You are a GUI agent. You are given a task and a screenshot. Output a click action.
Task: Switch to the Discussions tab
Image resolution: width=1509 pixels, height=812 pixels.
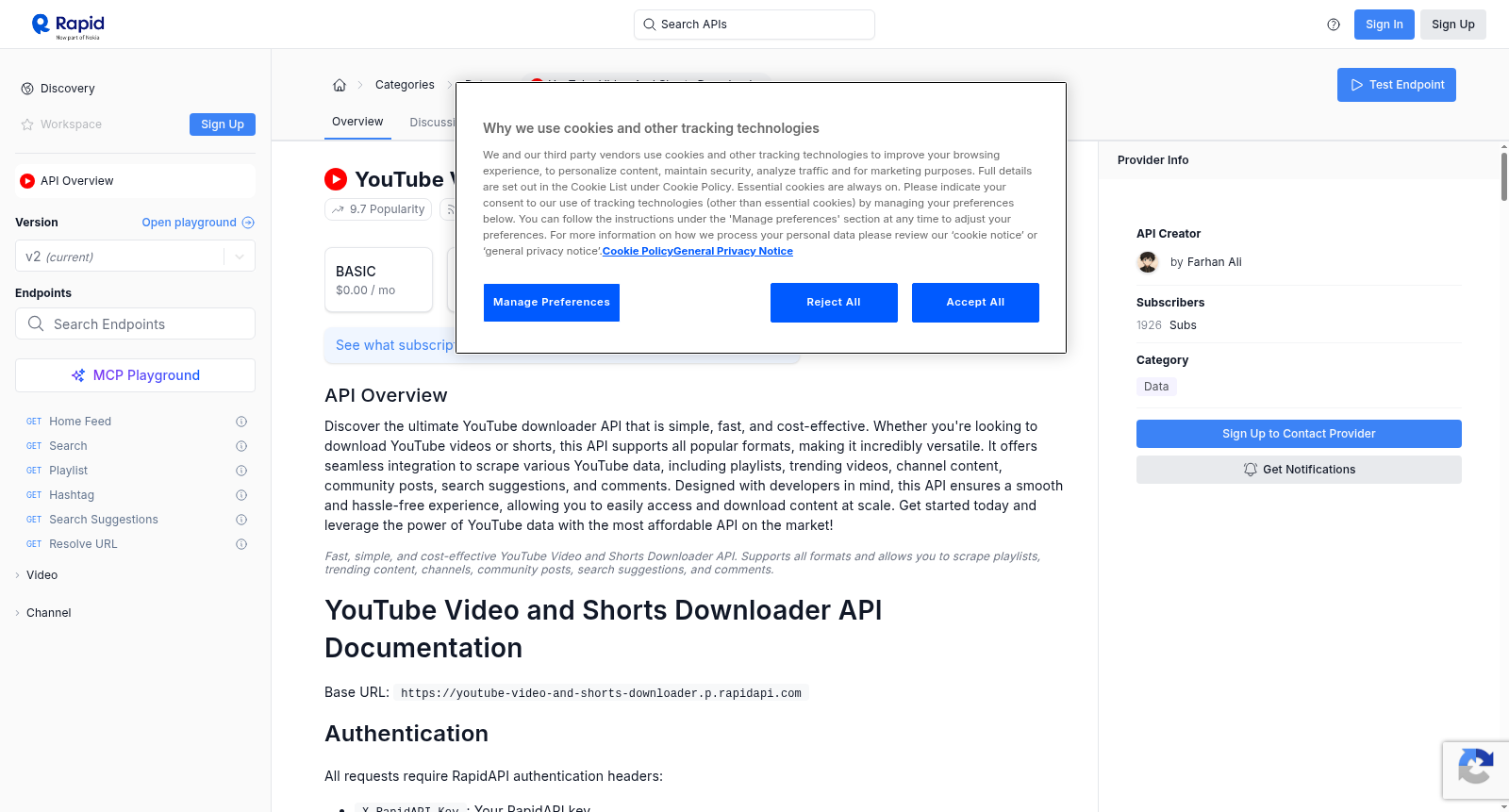(x=432, y=123)
